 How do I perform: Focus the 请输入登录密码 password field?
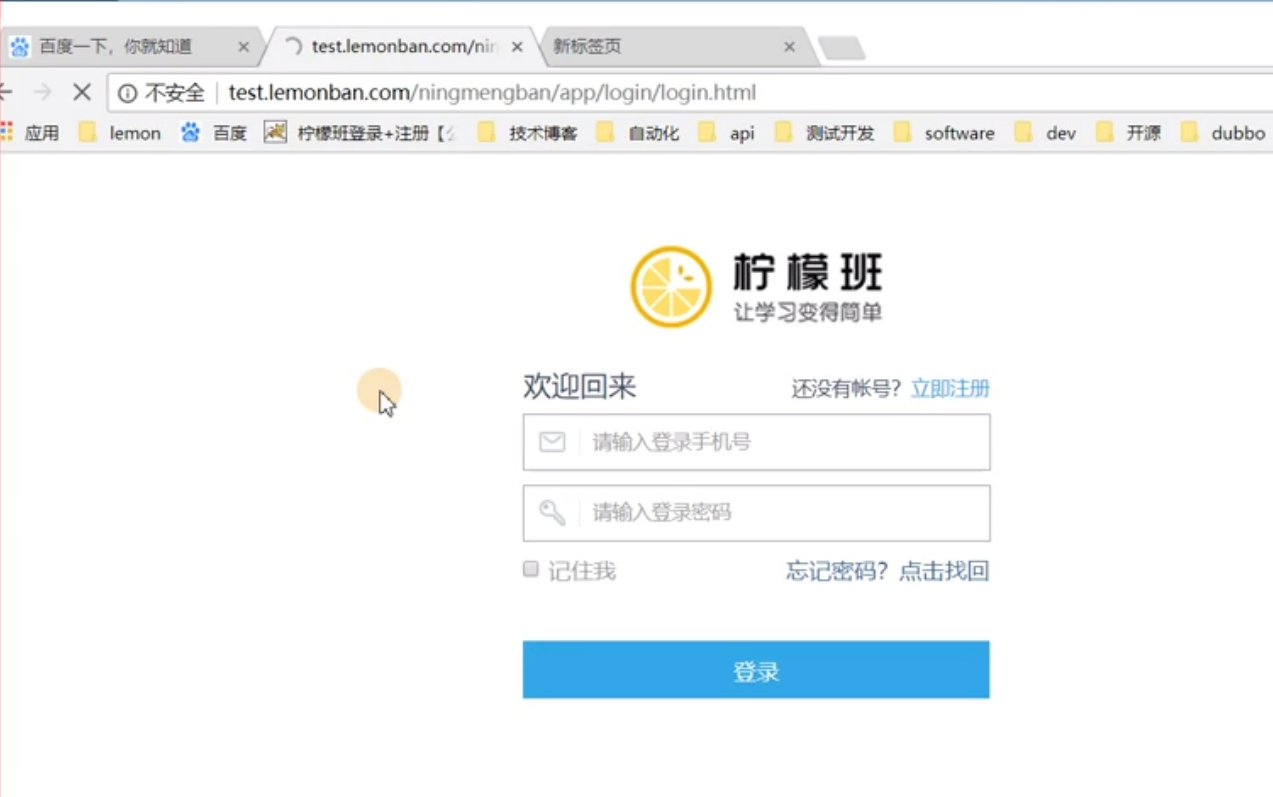(x=756, y=513)
